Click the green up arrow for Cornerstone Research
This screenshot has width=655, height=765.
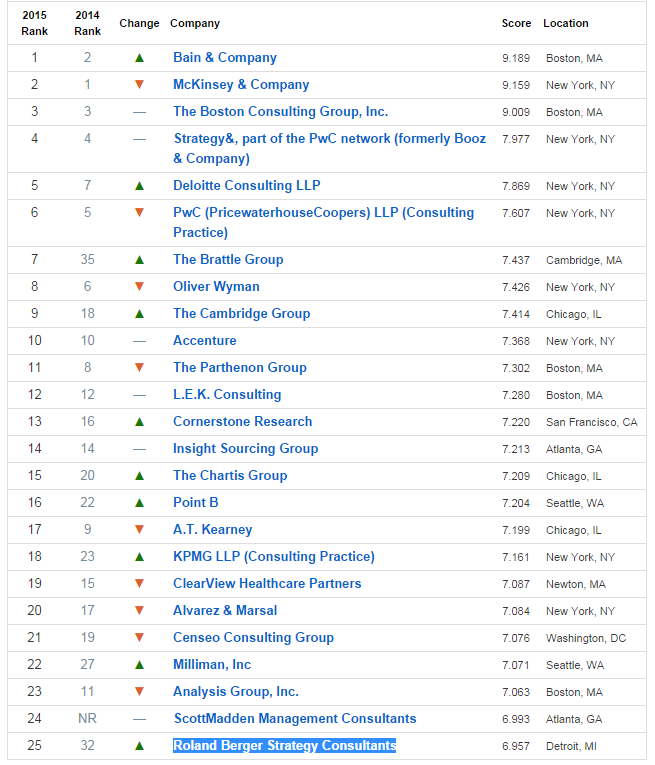pos(139,422)
